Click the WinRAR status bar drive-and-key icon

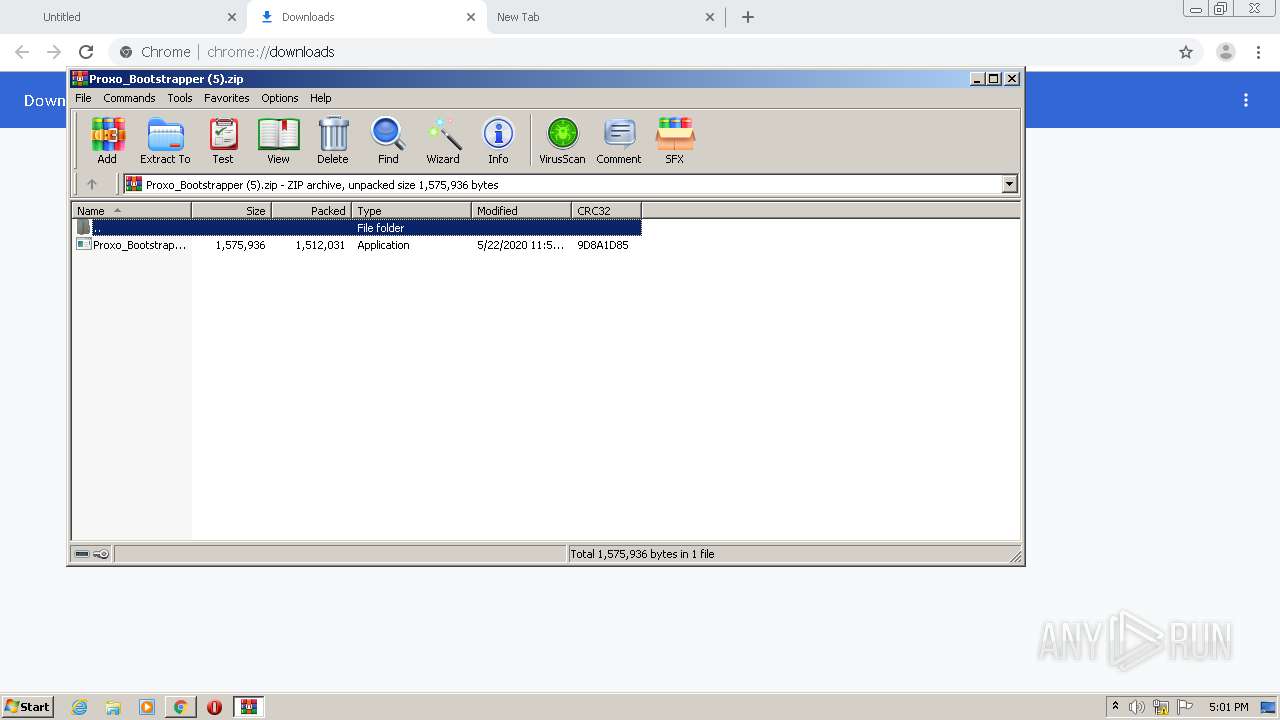(92, 554)
